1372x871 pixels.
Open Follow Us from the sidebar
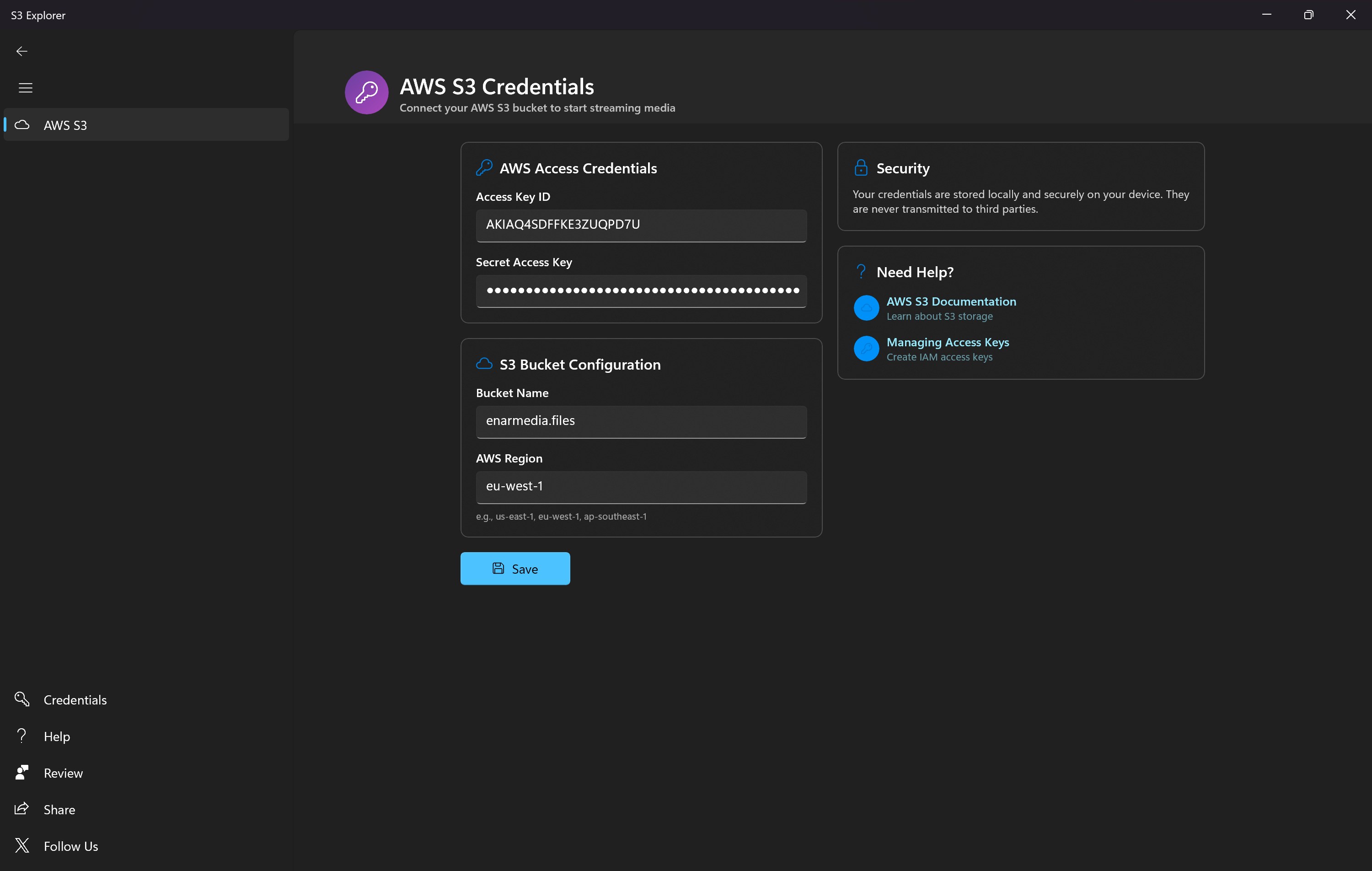click(x=146, y=846)
